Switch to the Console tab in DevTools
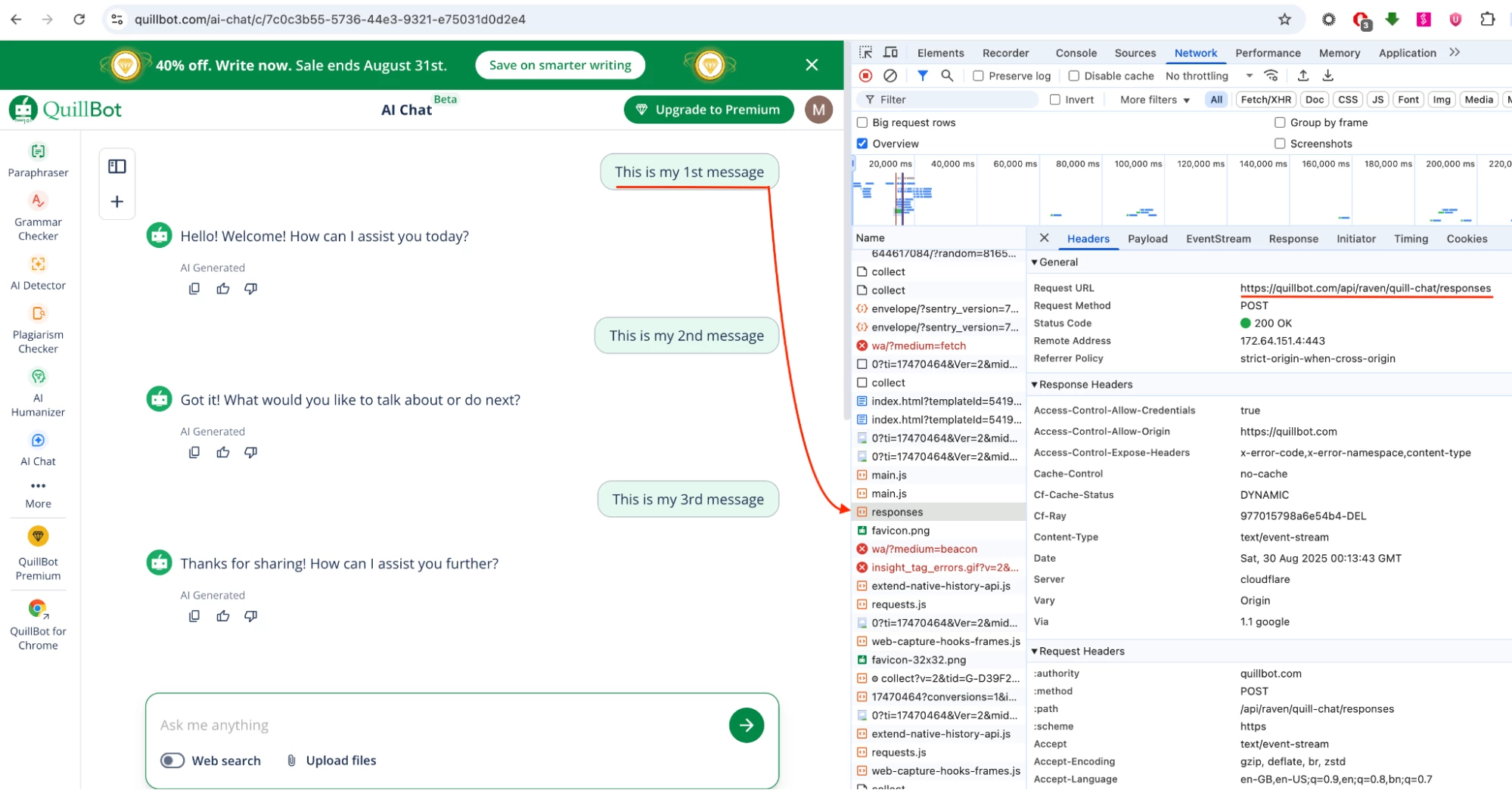The width and height of the screenshot is (1512, 790). [1076, 53]
